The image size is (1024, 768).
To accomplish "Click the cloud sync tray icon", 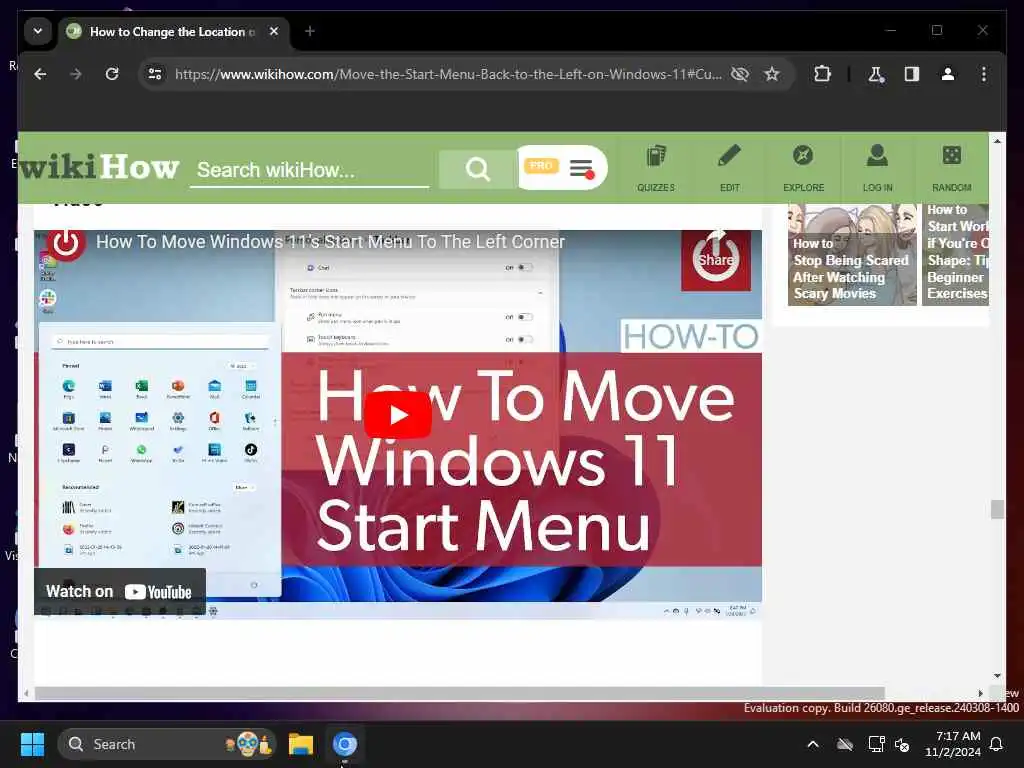I will [844, 744].
